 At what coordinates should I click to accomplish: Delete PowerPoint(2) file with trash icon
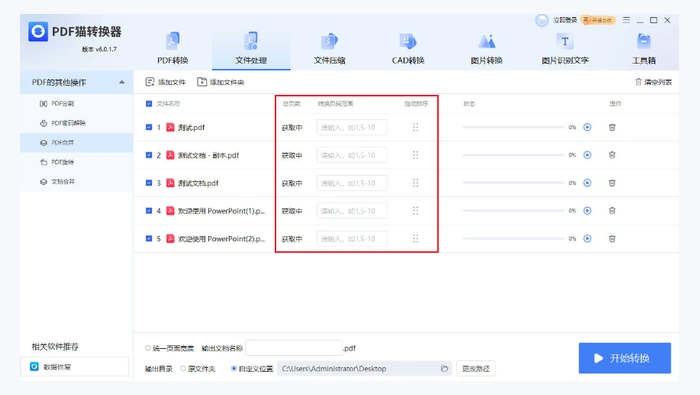612,239
